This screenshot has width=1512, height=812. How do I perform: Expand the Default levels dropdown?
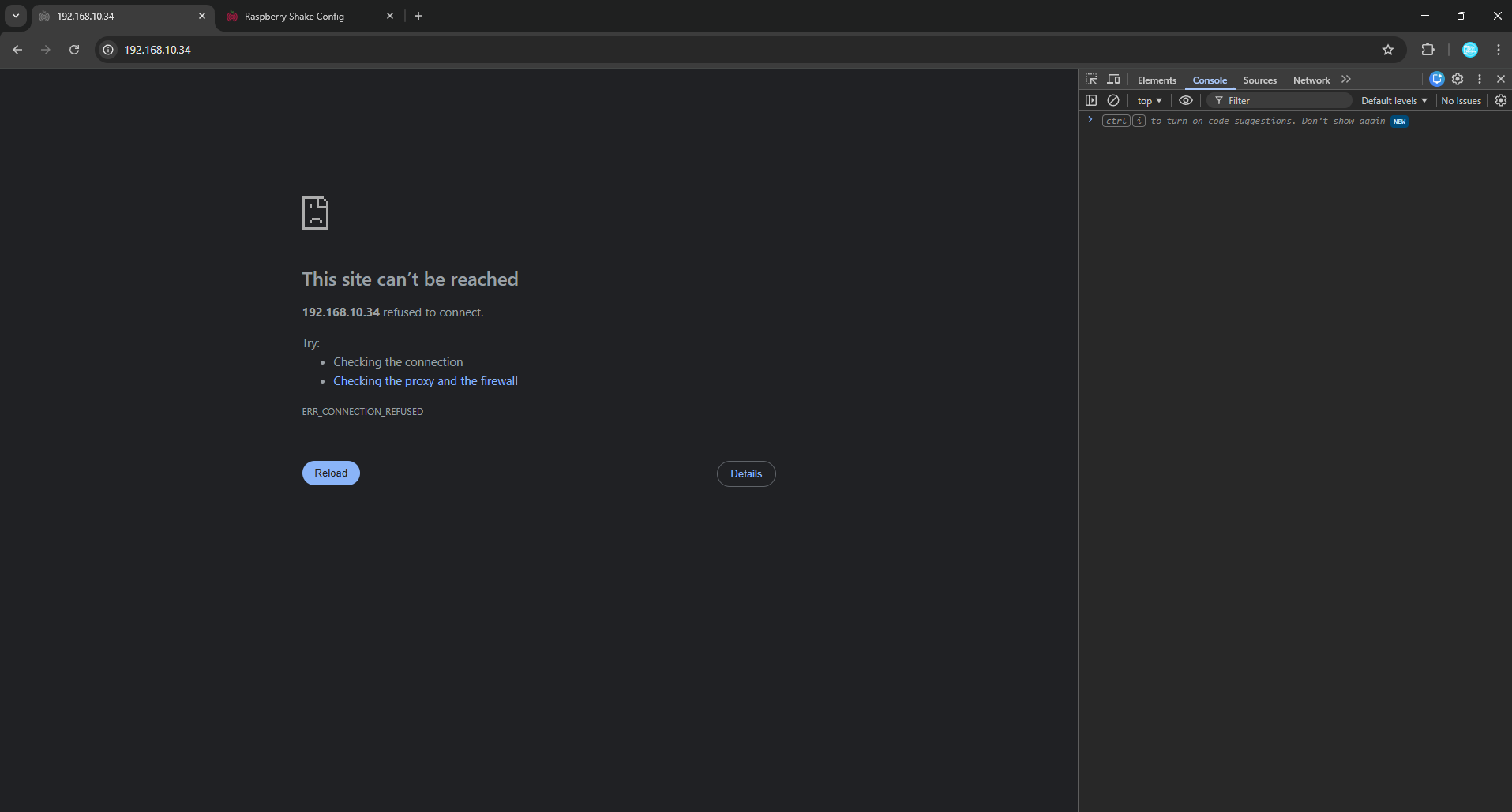tap(1394, 101)
